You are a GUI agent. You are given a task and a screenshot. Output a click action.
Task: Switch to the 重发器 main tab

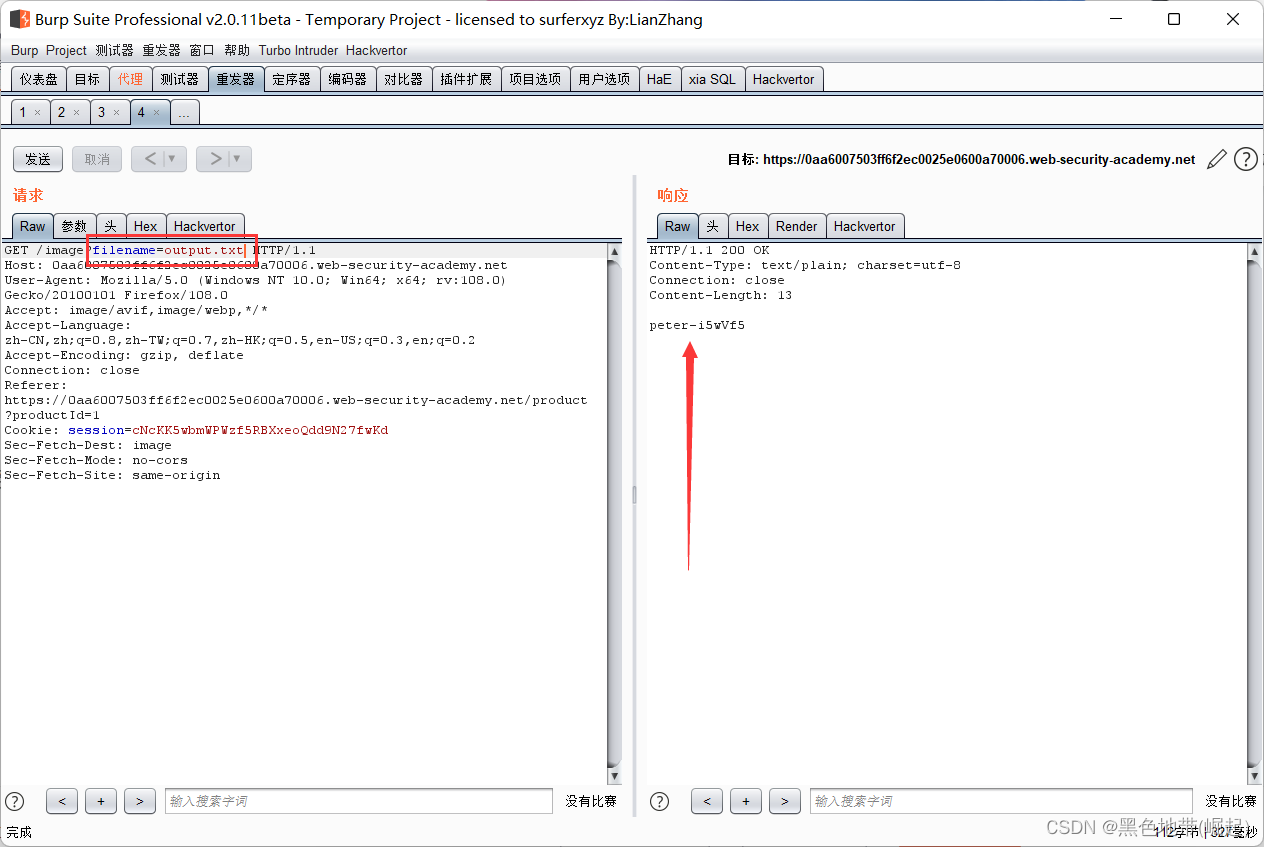236,79
